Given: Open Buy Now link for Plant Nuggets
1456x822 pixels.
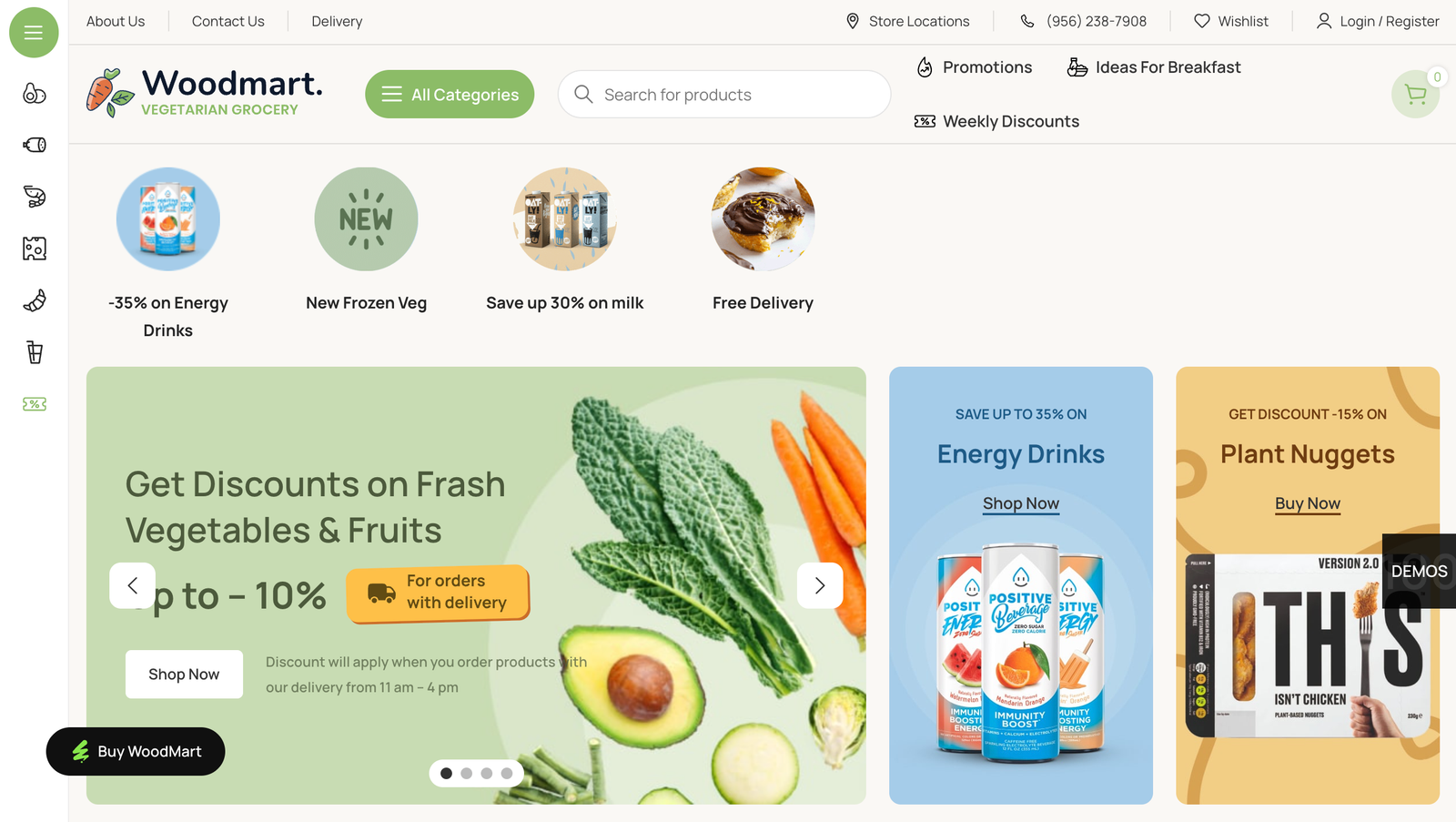Looking at the screenshot, I should pyautogui.click(x=1308, y=503).
